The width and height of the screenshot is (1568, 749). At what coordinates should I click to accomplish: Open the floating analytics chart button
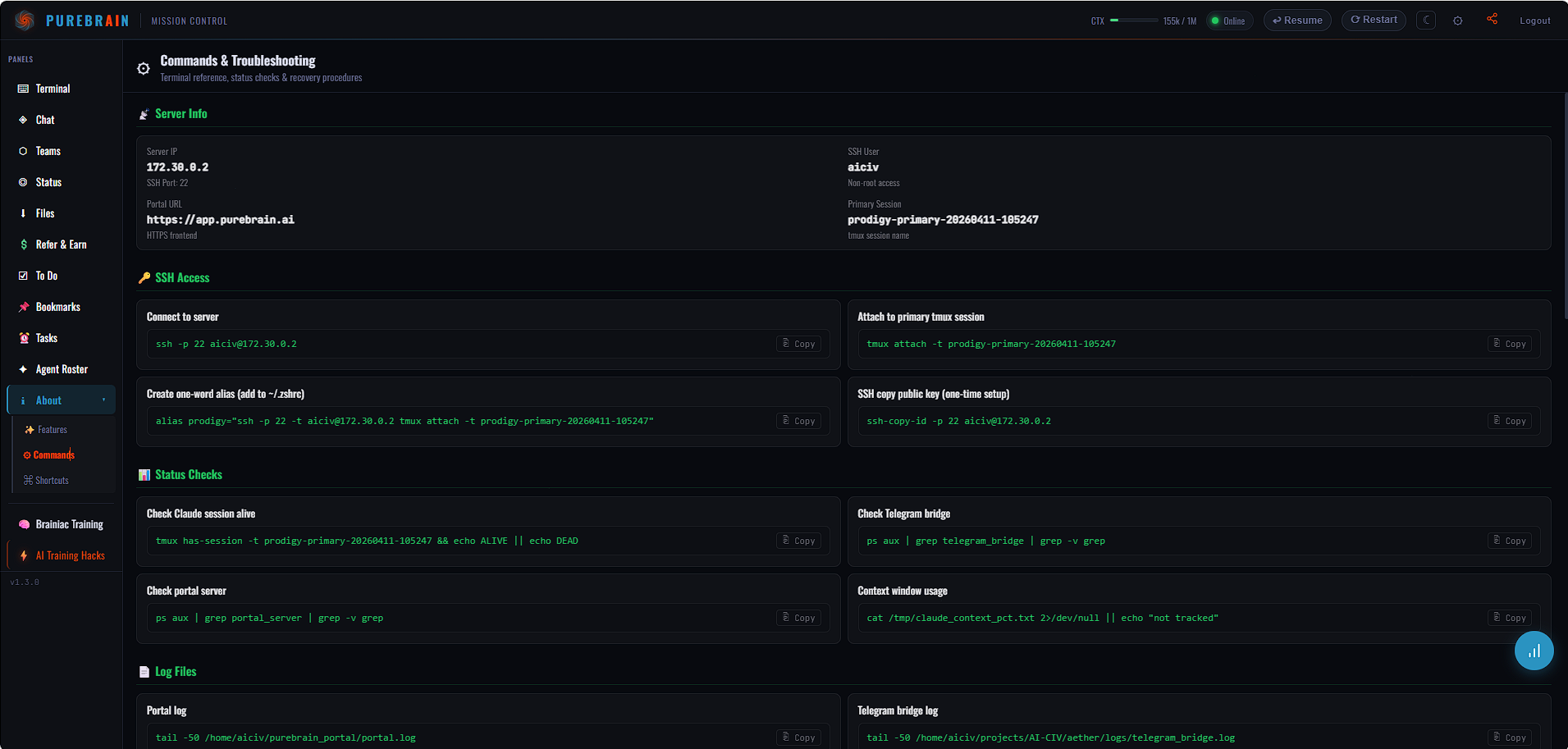(1534, 651)
